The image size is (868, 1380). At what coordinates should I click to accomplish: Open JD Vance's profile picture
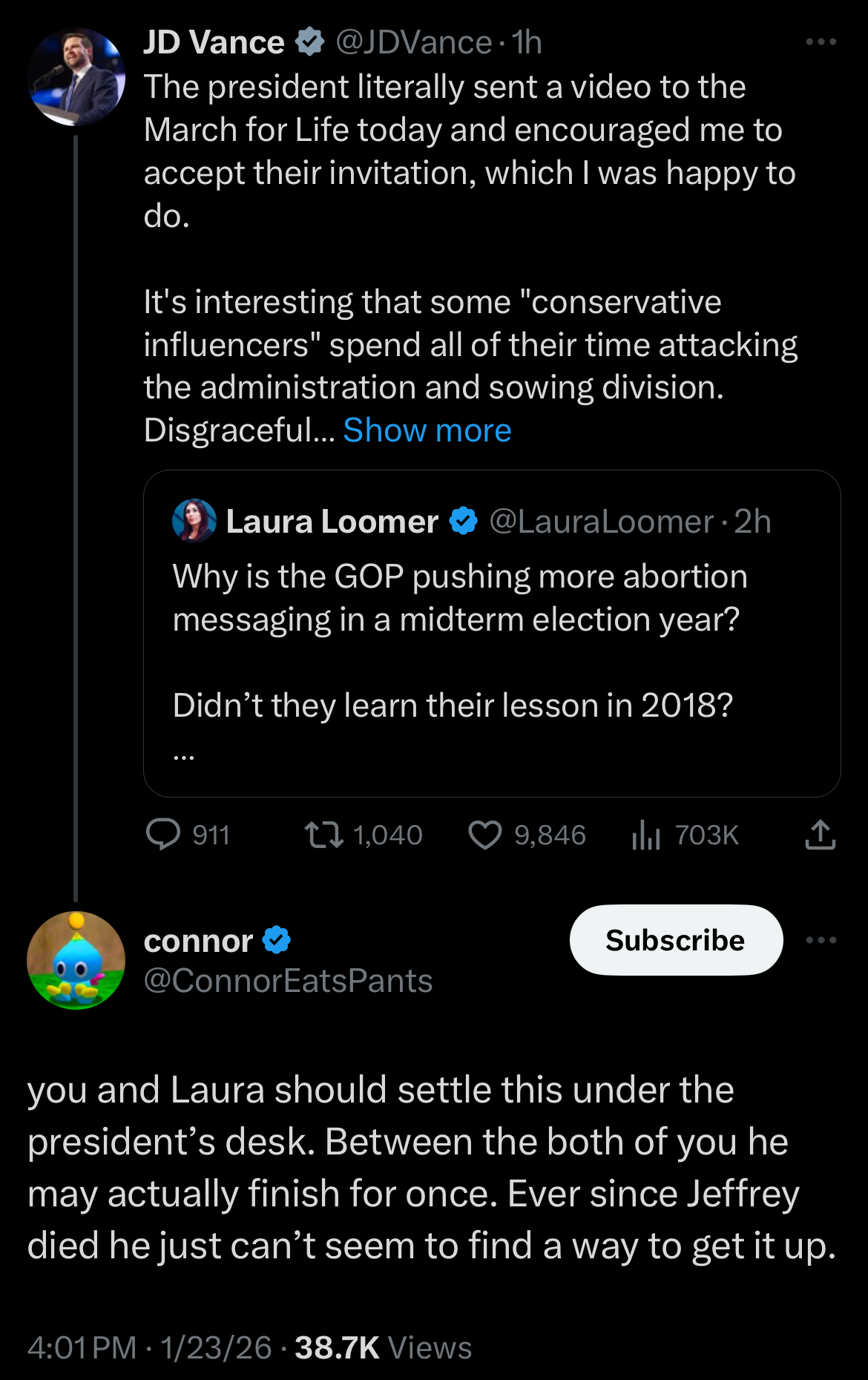(x=76, y=76)
